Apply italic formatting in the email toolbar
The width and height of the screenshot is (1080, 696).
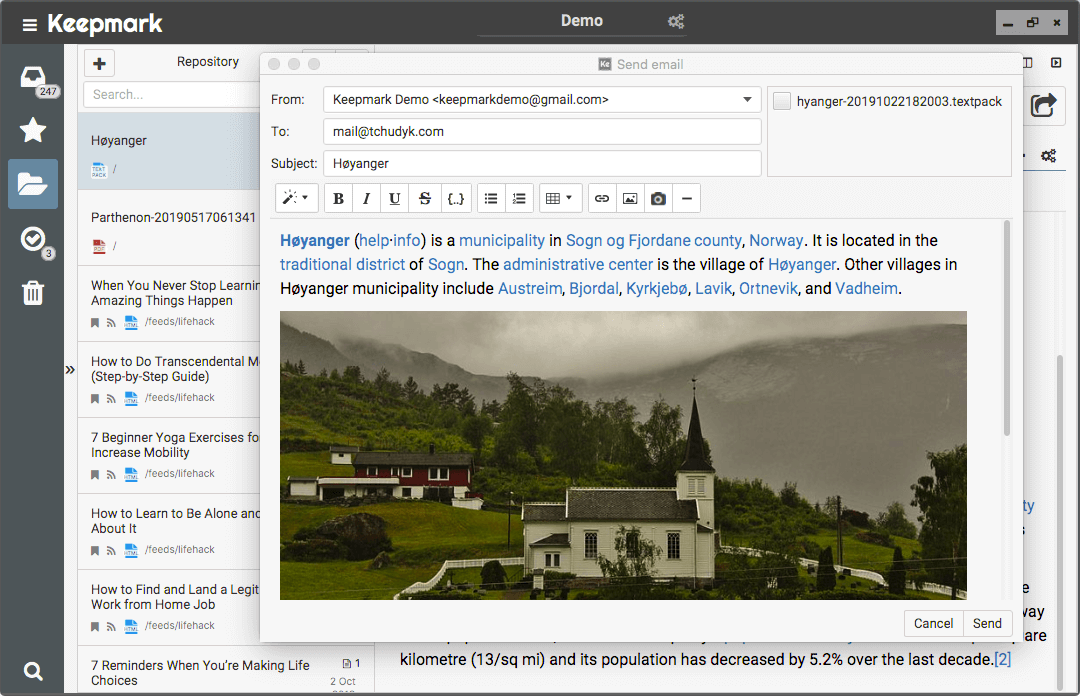(x=367, y=199)
